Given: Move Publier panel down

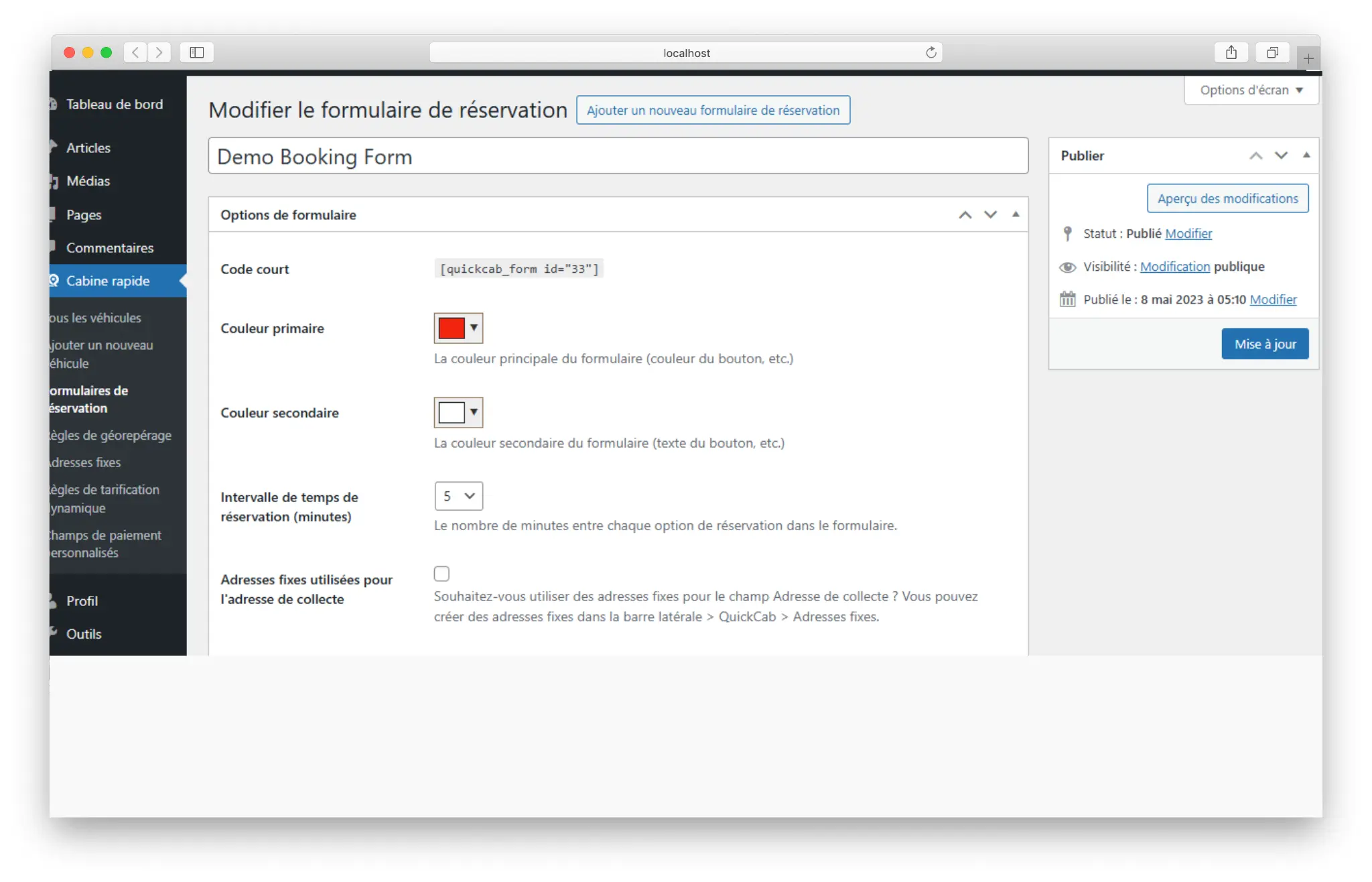Looking at the screenshot, I should (x=1281, y=155).
